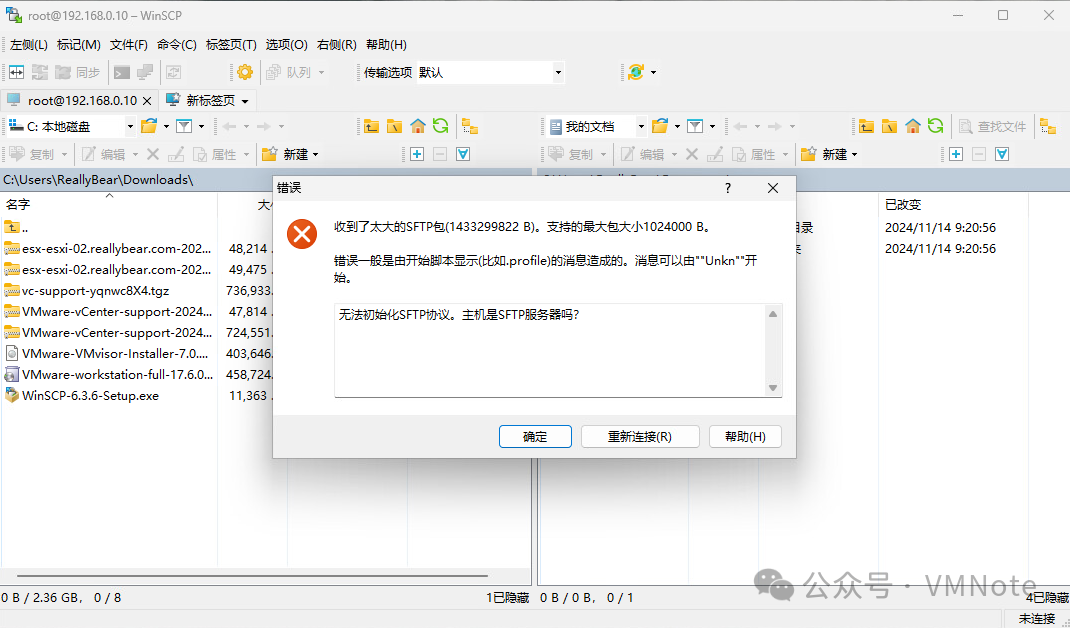Click the 确定 button

point(535,437)
